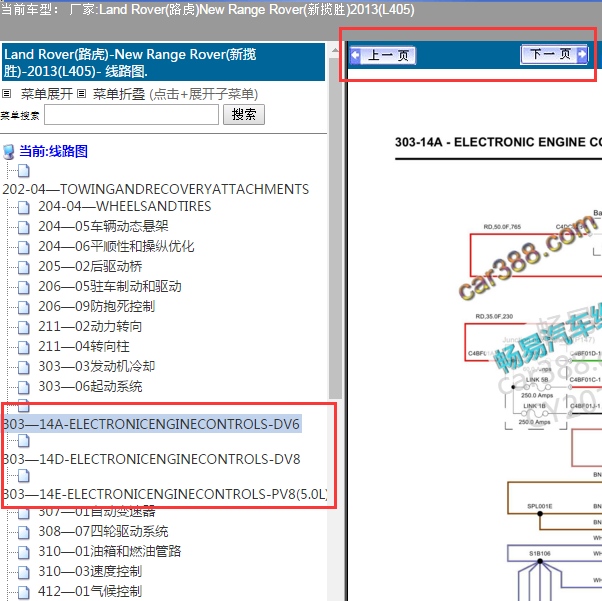Image resolution: width=602 pixels, height=601 pixels.
Task: Click the 303-14A ELECTRONIC ENGINE diagram title
Action: 498,142
